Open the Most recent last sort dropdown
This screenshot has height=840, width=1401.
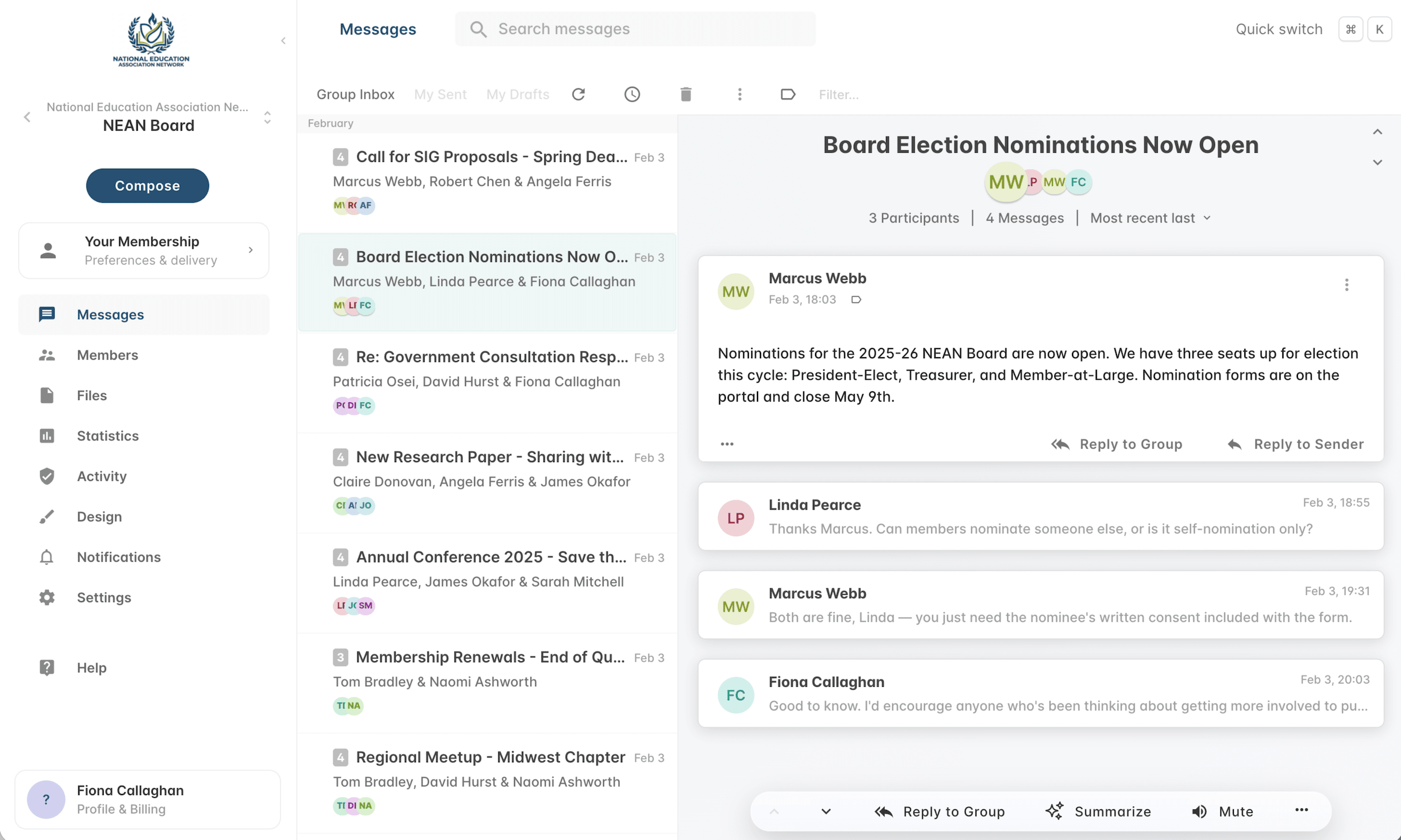(x=1149, y=218)
